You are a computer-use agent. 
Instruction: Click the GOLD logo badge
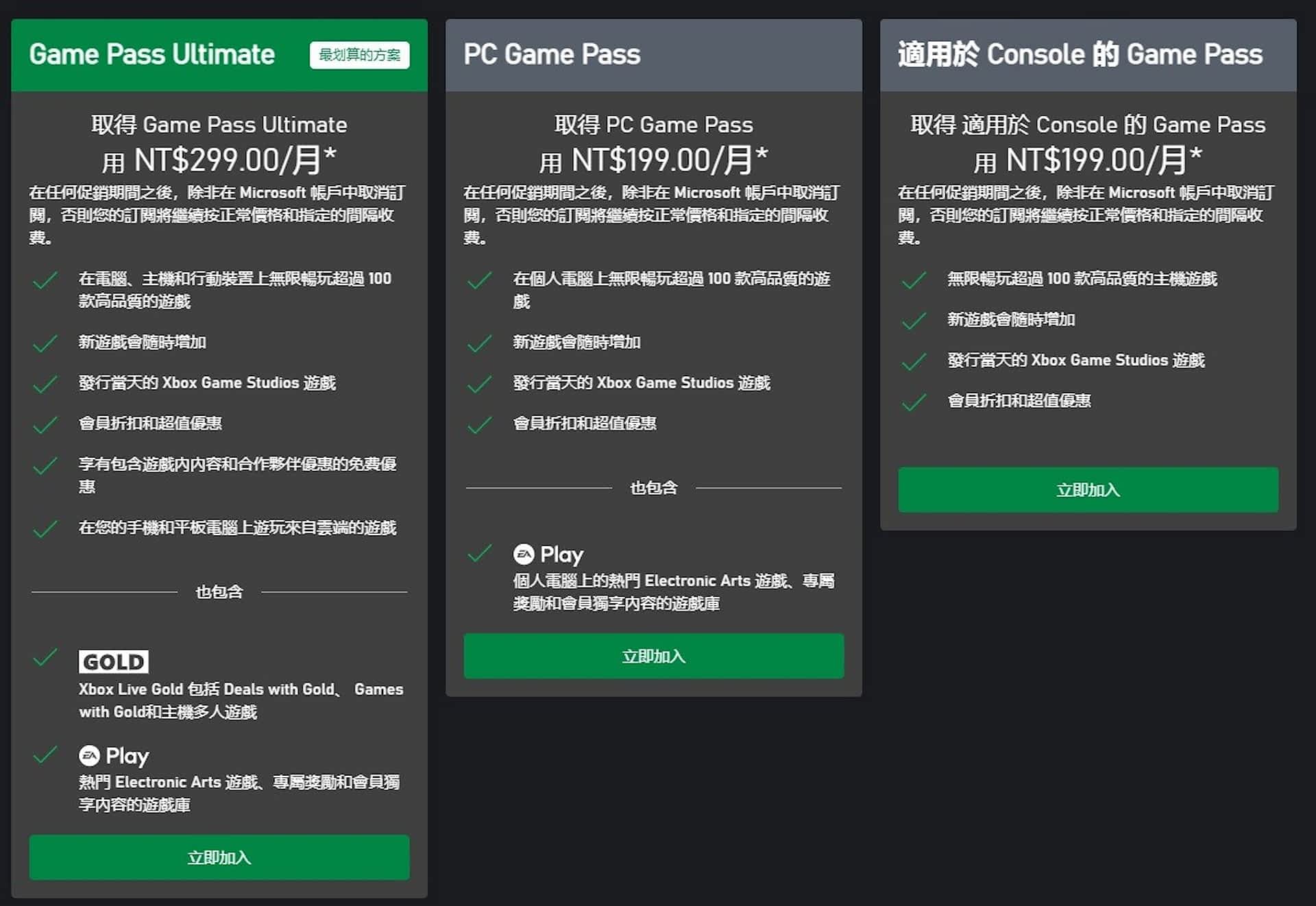point(113,661)
